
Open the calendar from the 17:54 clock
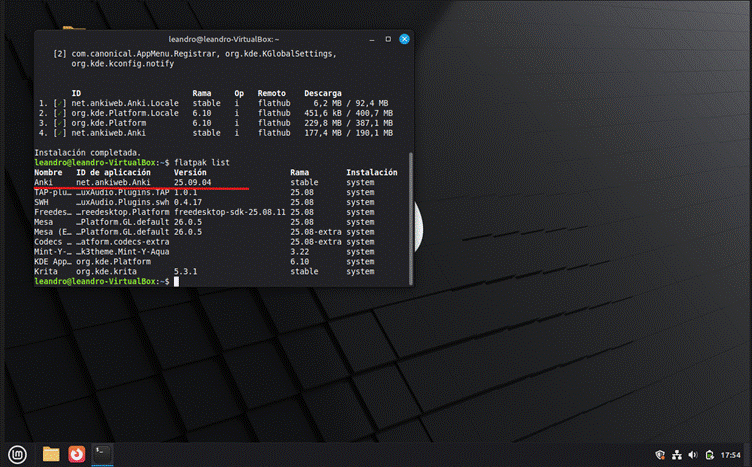click(730, 455)
